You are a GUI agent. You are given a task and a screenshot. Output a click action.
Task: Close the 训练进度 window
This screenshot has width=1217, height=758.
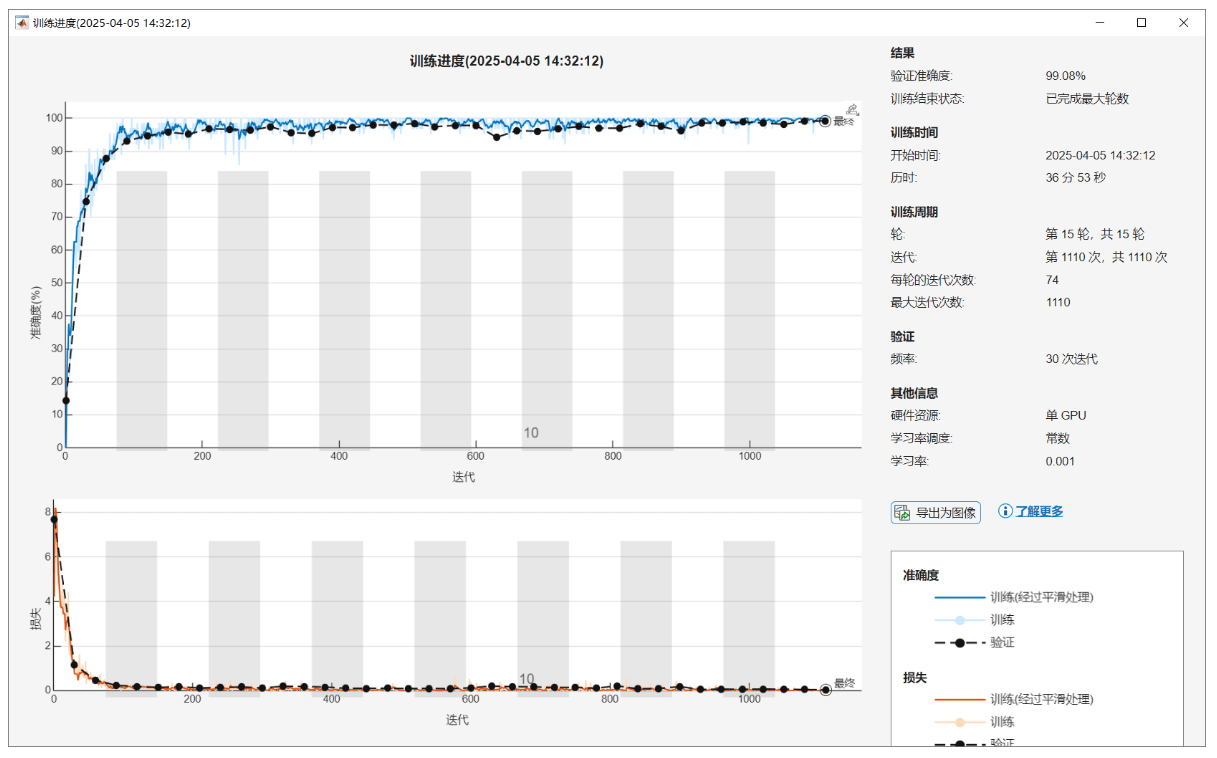coord(1183,22)
